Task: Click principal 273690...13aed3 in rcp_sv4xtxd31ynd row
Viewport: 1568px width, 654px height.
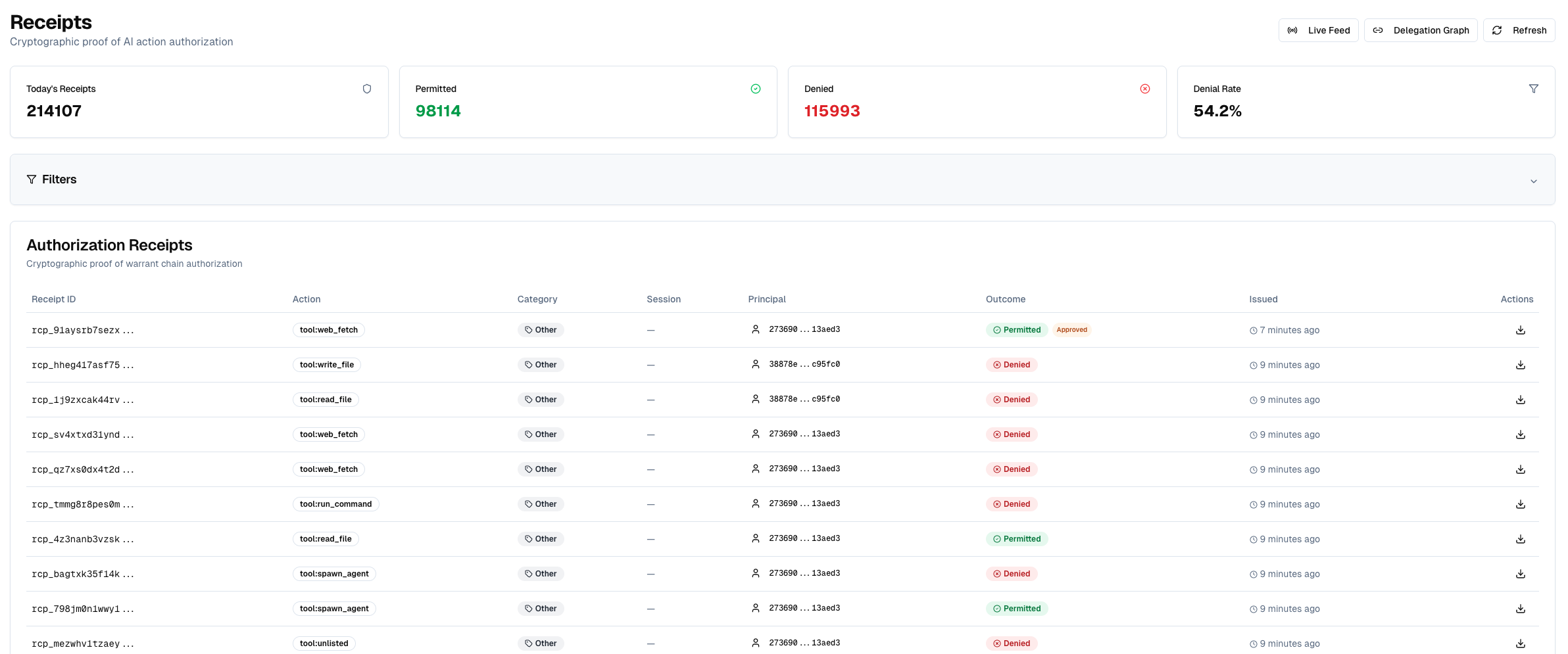Action: tap(804, 434)
